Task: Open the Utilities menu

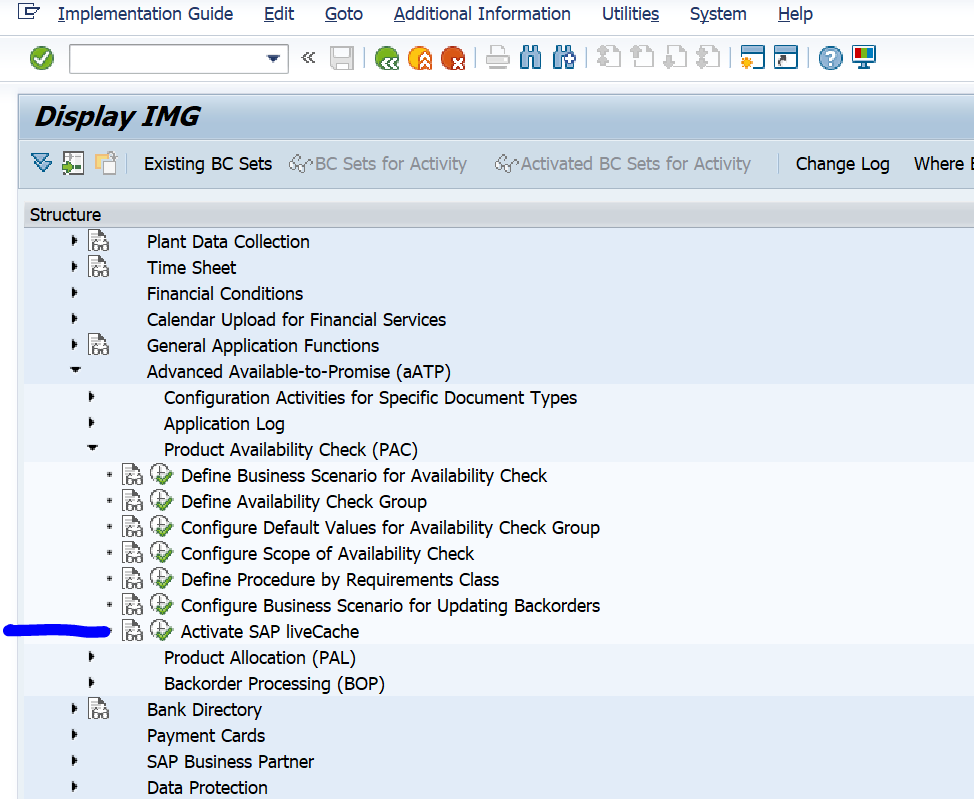Action: coord(630,14)
